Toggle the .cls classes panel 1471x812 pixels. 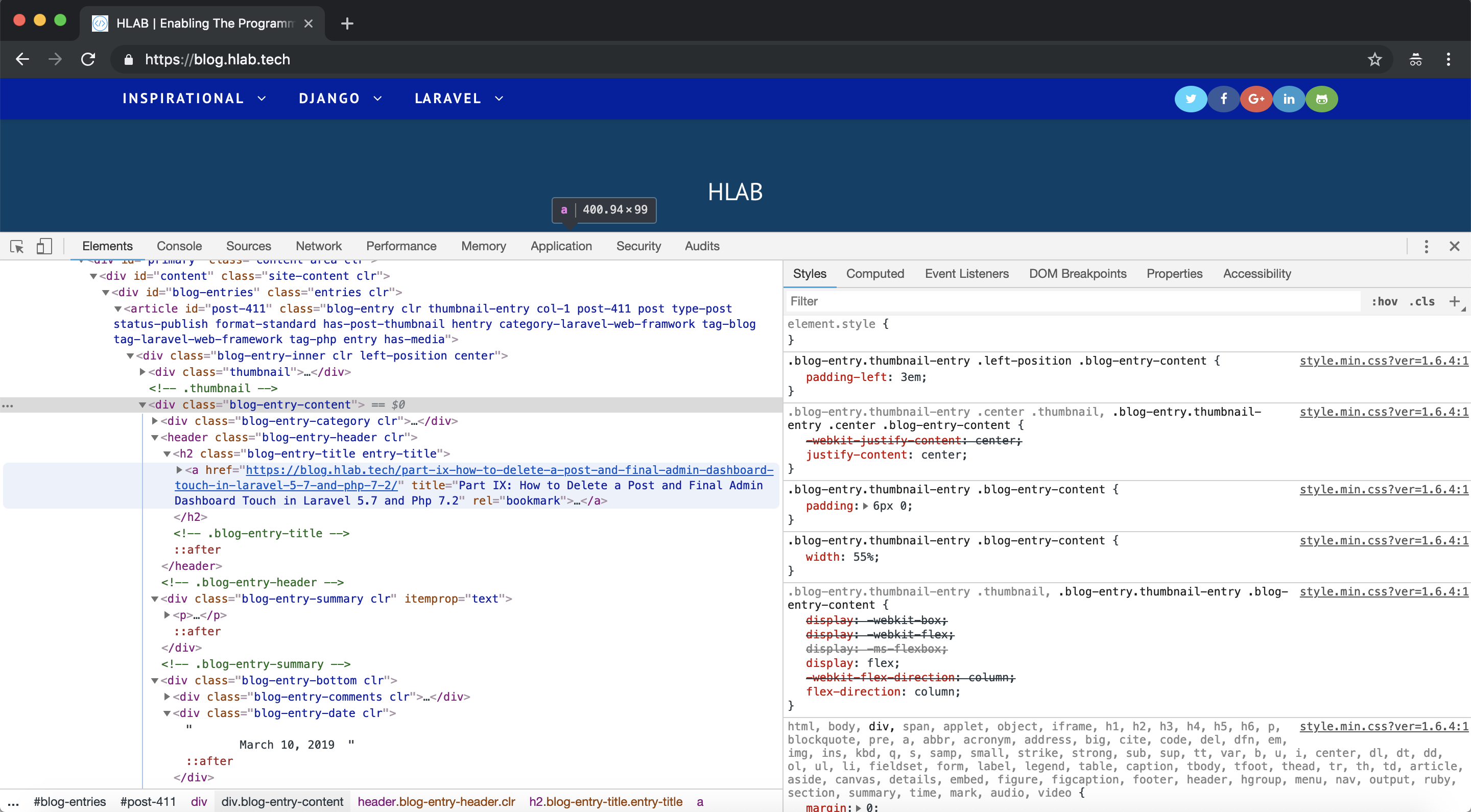pos(1422,301)
